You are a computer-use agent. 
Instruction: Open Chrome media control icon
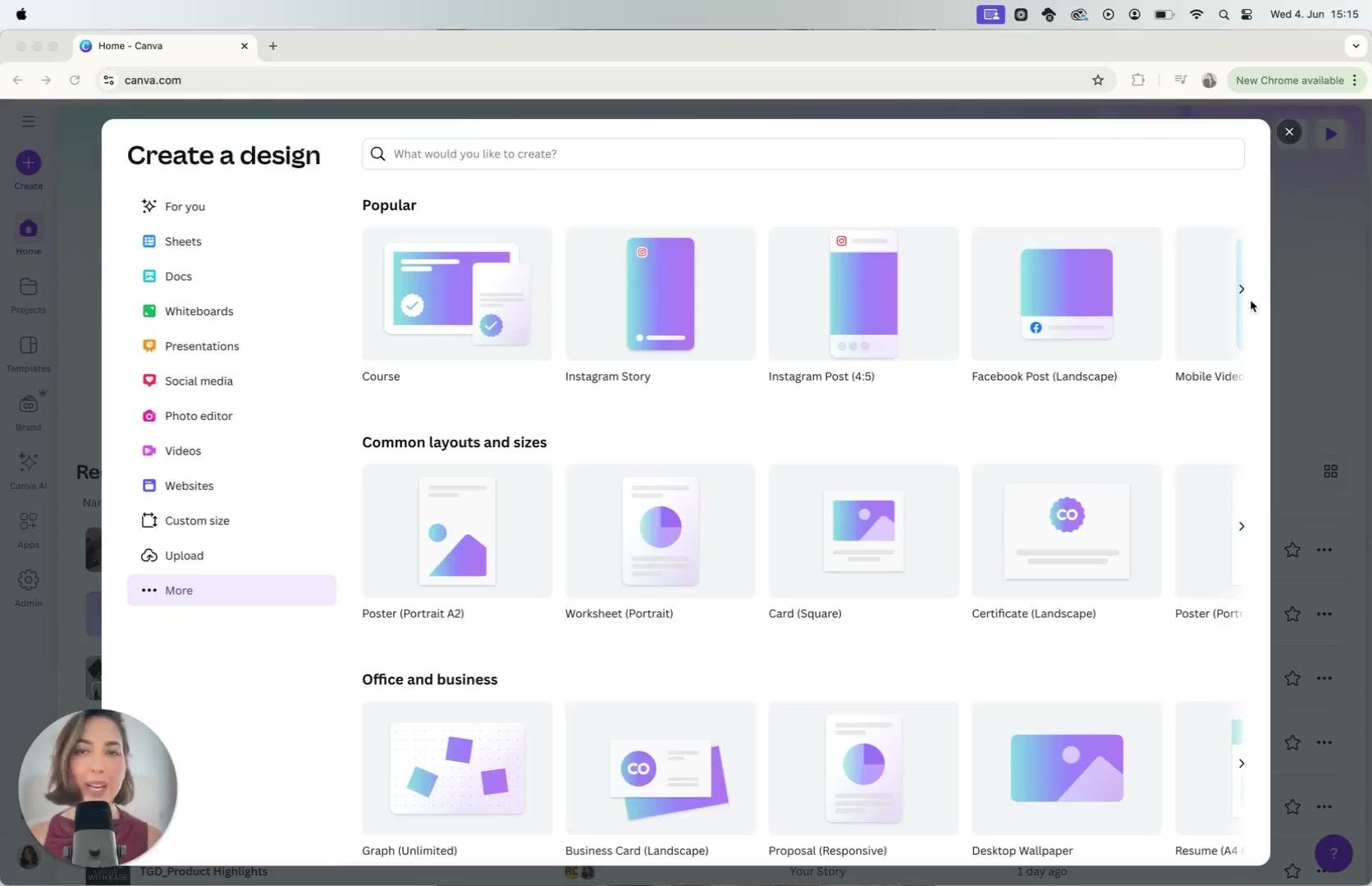(x=1181, y=80)
